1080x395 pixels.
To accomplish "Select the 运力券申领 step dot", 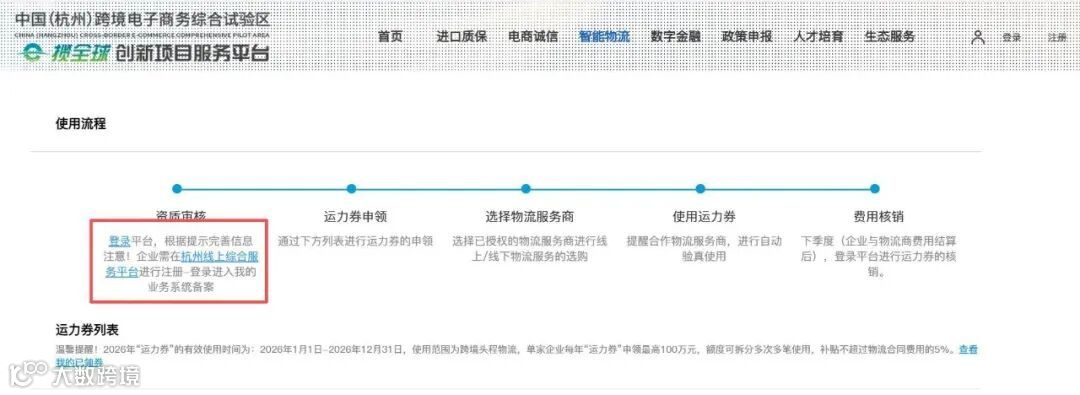I will [351, 189].
